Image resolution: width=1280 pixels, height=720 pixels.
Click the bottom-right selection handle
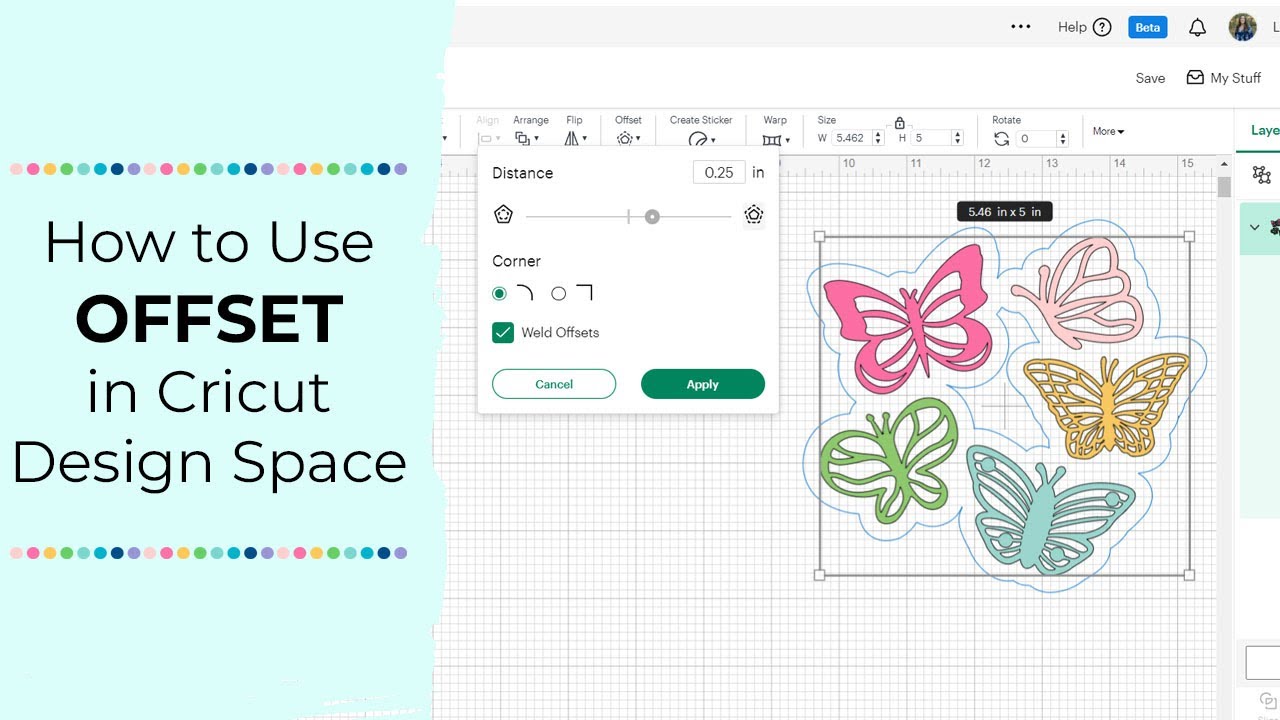point(1189,575)
